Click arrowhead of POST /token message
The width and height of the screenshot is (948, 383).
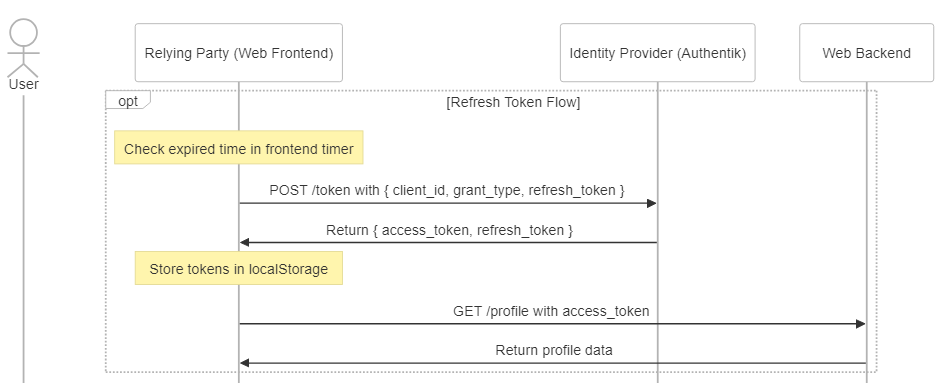point(652,203)
